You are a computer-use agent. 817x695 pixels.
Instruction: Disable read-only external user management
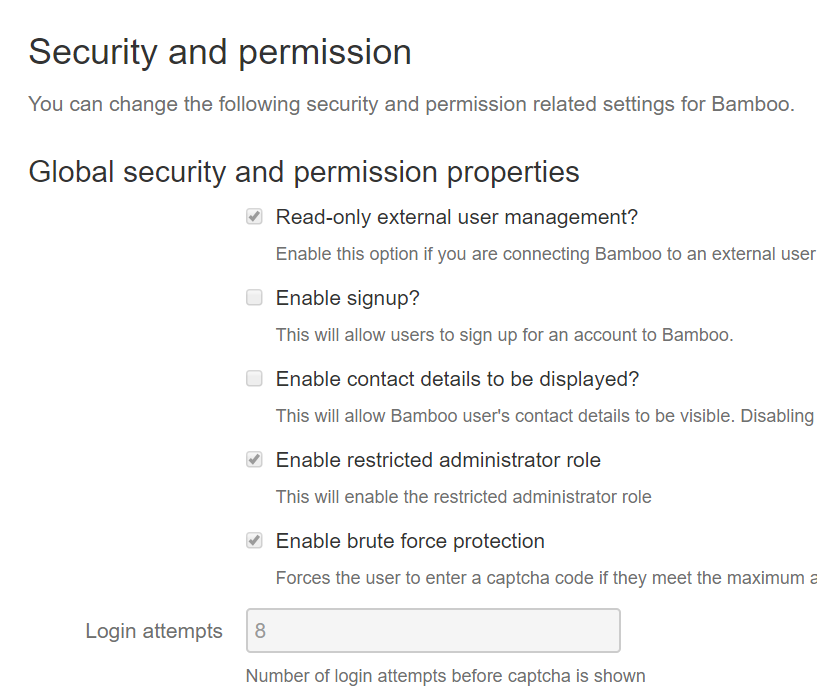pyautogui.click(x=254, y=216)
